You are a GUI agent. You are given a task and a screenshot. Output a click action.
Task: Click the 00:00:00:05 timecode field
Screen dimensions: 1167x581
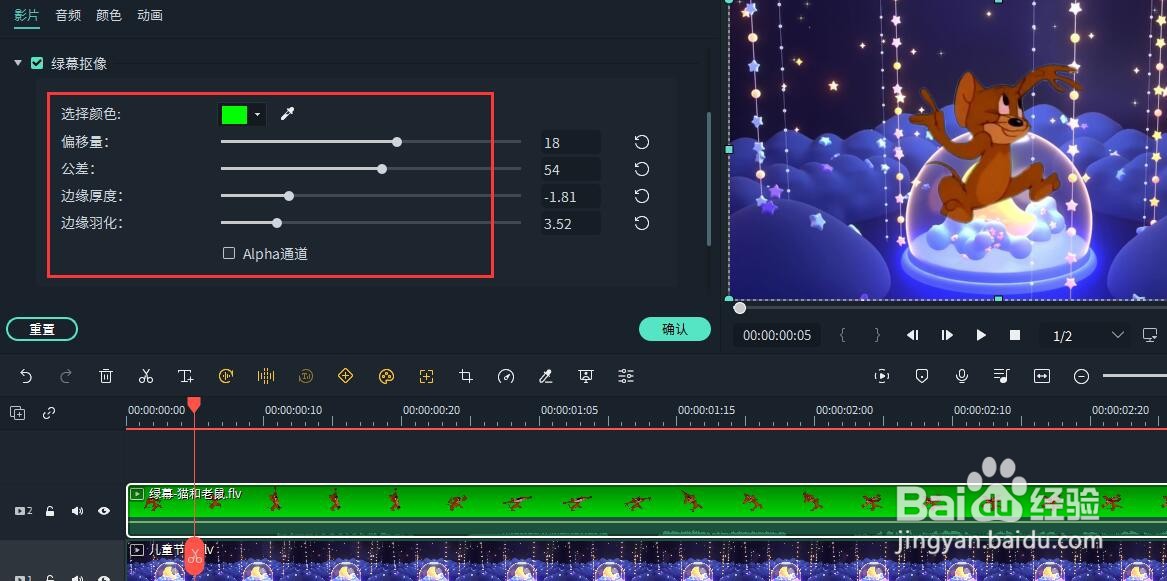pyautogui.click(x=777, y=336)
